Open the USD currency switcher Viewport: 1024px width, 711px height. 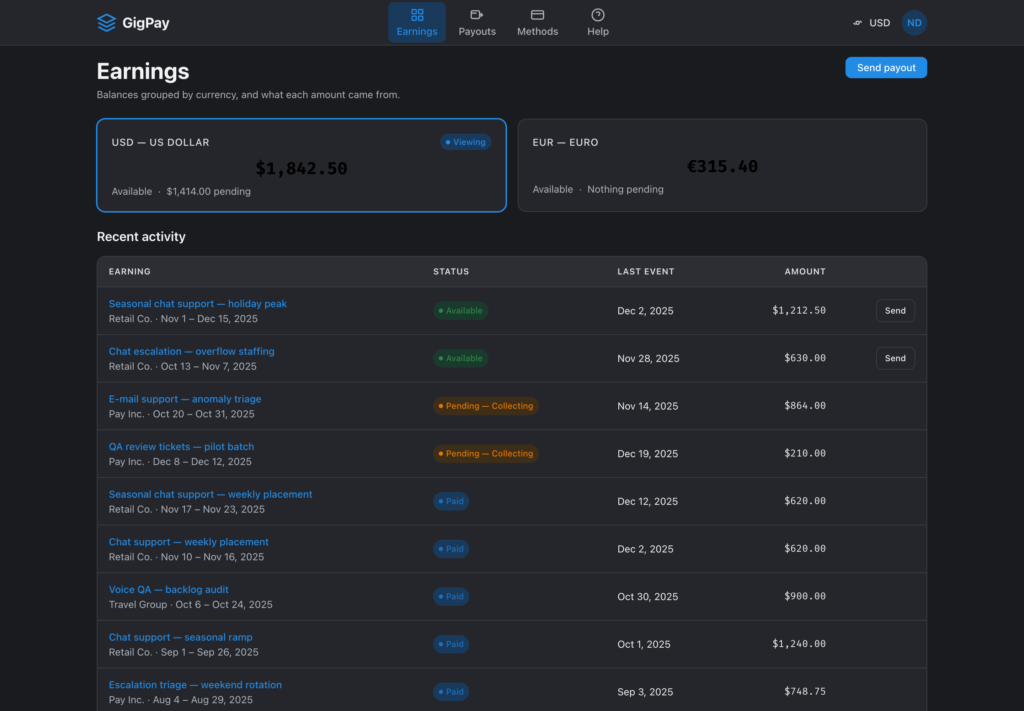(x=871, y=23)
